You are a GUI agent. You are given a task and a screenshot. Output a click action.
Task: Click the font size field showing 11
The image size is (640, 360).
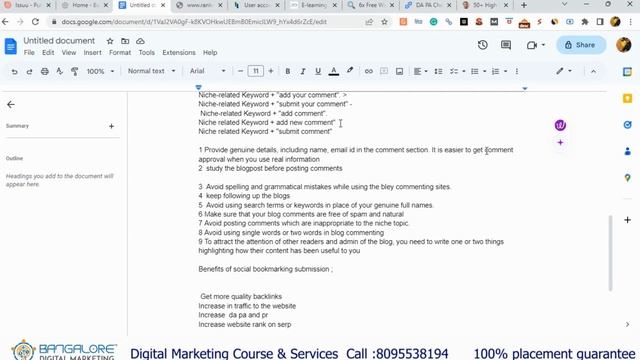(x=256, y=71)
